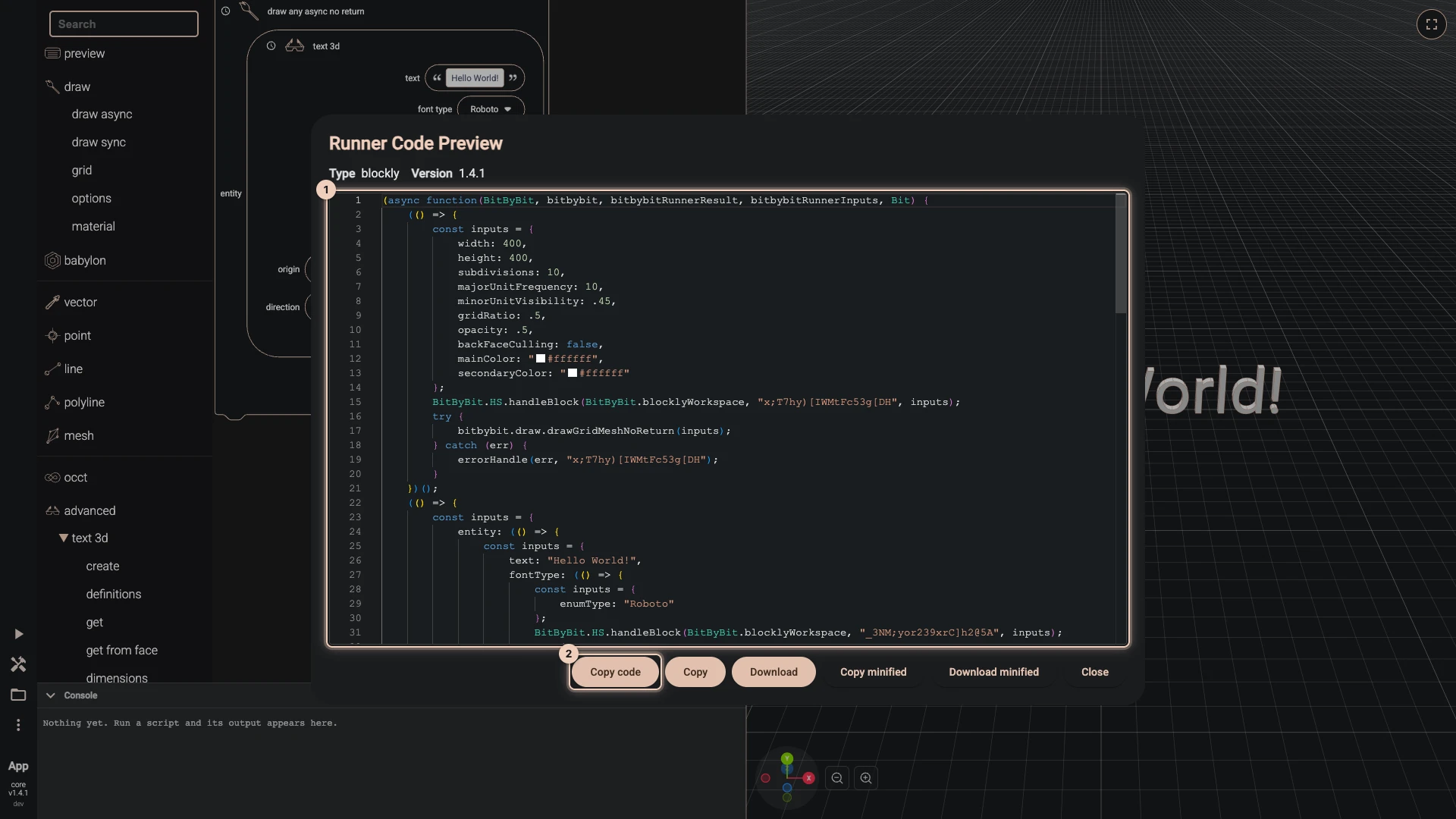Click the App label in sidebar
The height and width of the screenshot is (819, 1456).
point(18,767)
